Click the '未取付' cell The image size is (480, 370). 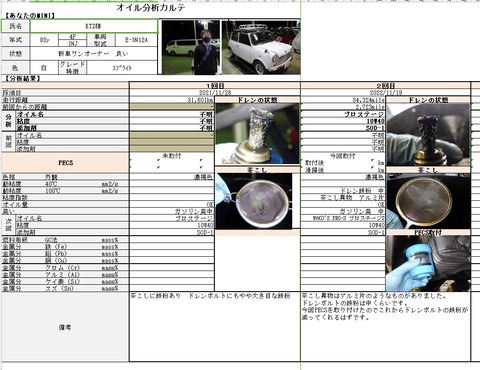(172, 156)
